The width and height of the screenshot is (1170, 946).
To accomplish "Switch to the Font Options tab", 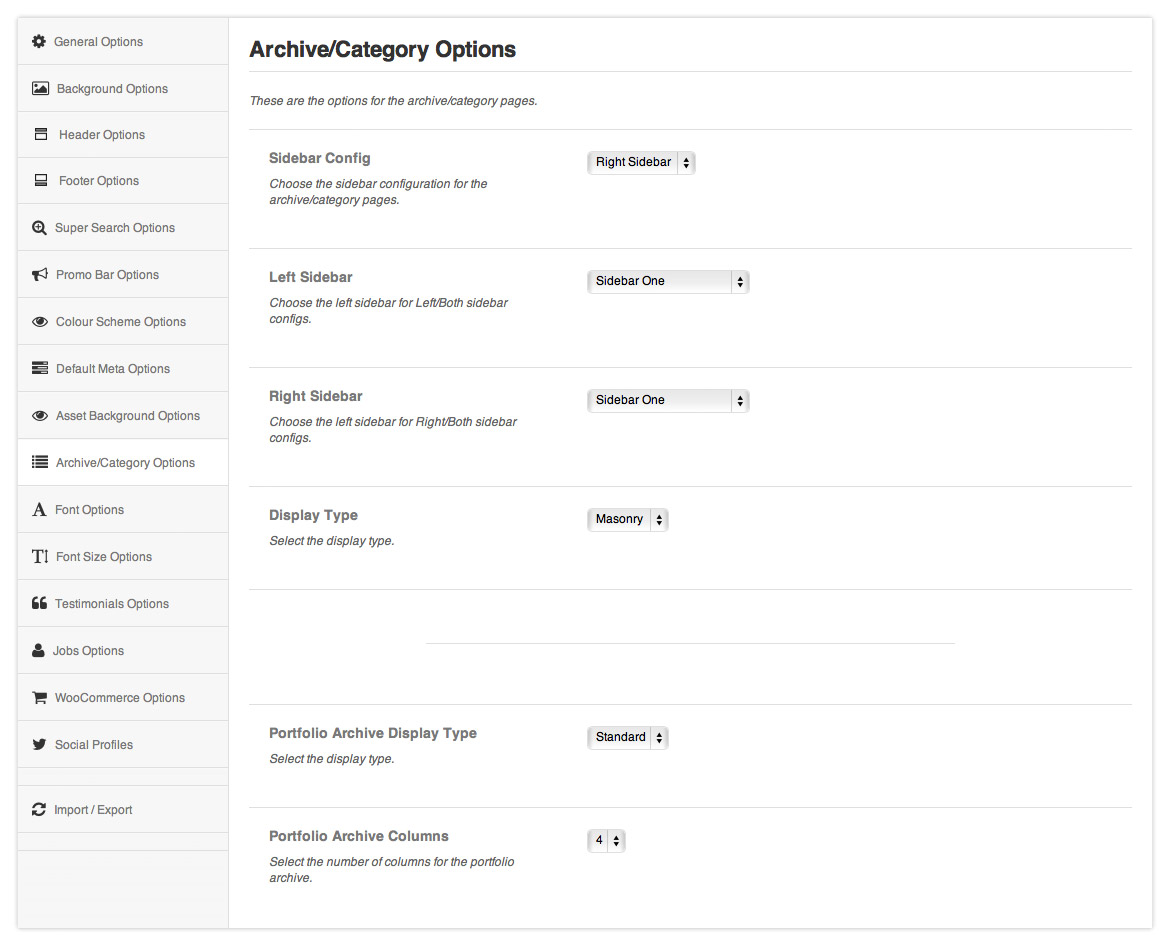I will pyautogui.click(x=89, y=510).
